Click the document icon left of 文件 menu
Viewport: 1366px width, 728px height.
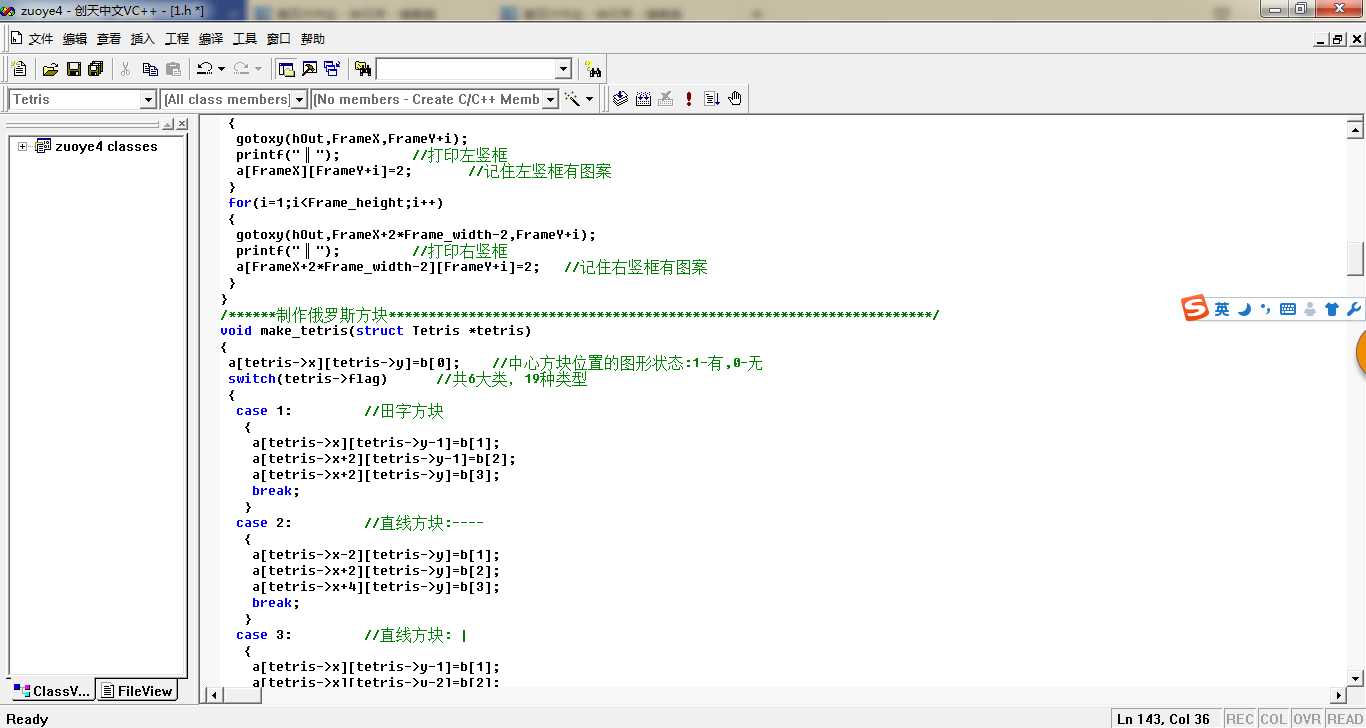click(x=16, y=38)
